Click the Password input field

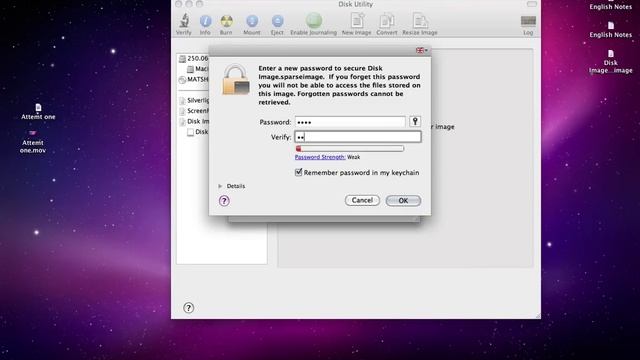[350, 122]
